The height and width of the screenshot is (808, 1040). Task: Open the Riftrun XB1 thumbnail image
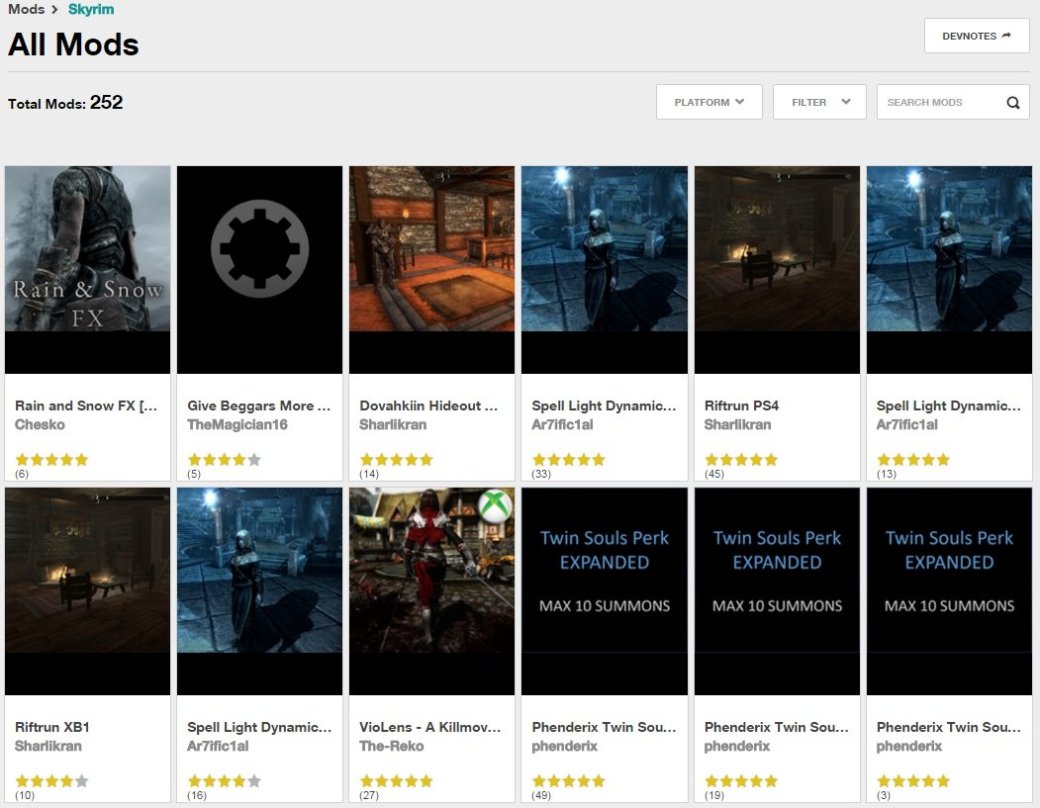pyautogui.click(x=88, y=591)
